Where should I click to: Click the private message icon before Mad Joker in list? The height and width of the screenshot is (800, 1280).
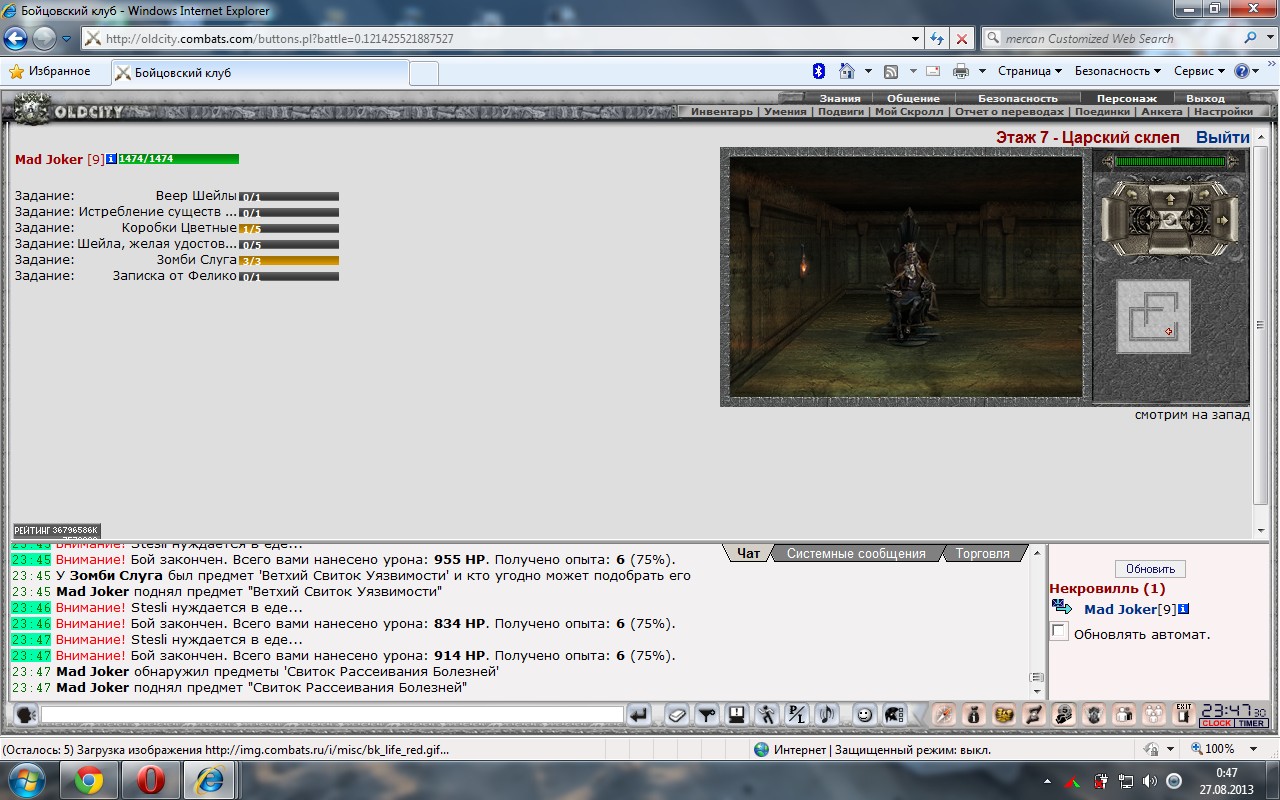(x=1062, y=607)
